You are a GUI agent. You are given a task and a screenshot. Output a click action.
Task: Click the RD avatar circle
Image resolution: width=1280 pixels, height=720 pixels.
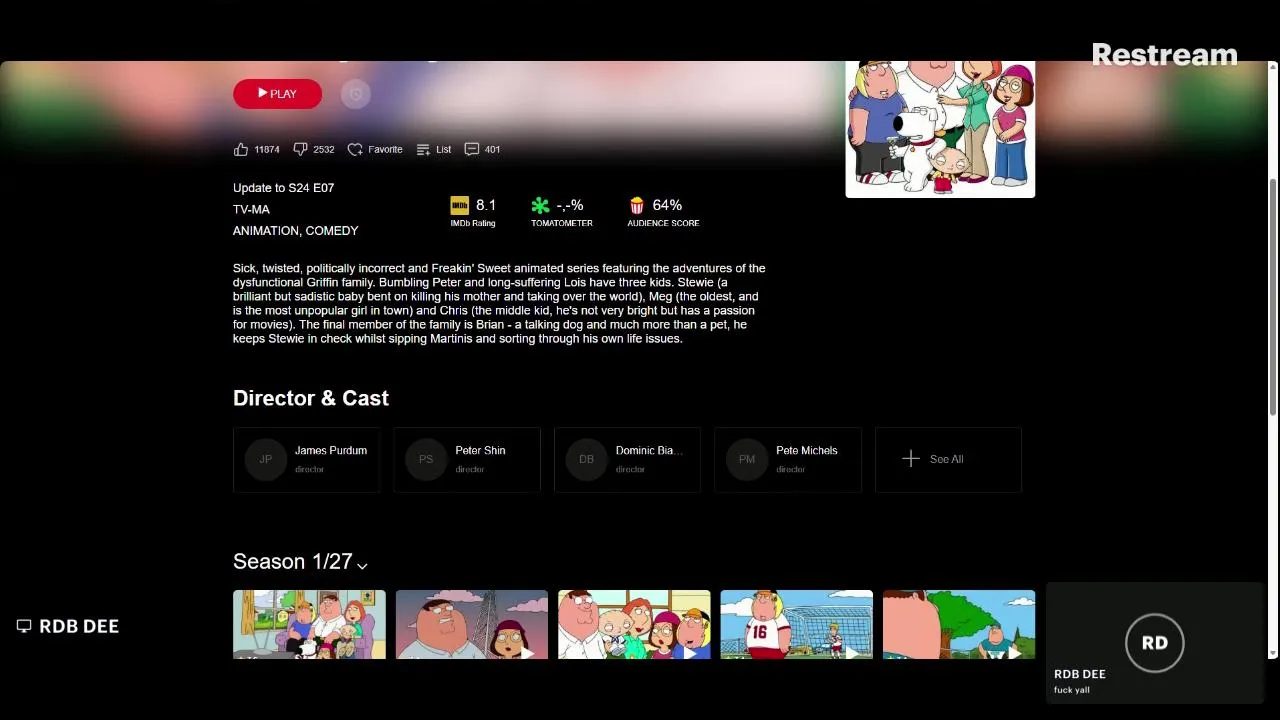[x=1155, y=643]
